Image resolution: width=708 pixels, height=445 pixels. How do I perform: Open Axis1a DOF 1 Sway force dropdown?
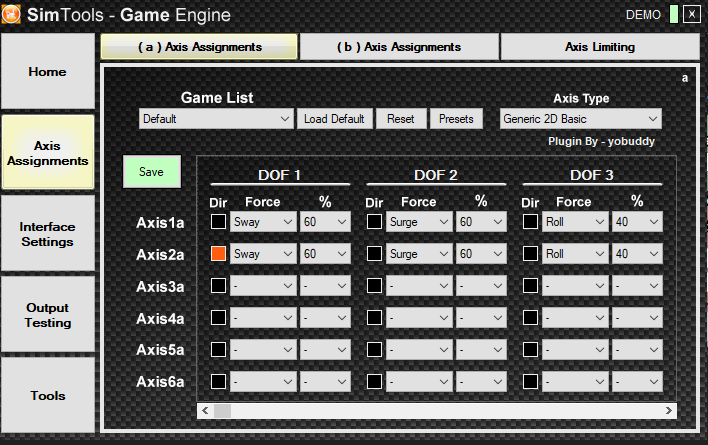tap(263, 222)
